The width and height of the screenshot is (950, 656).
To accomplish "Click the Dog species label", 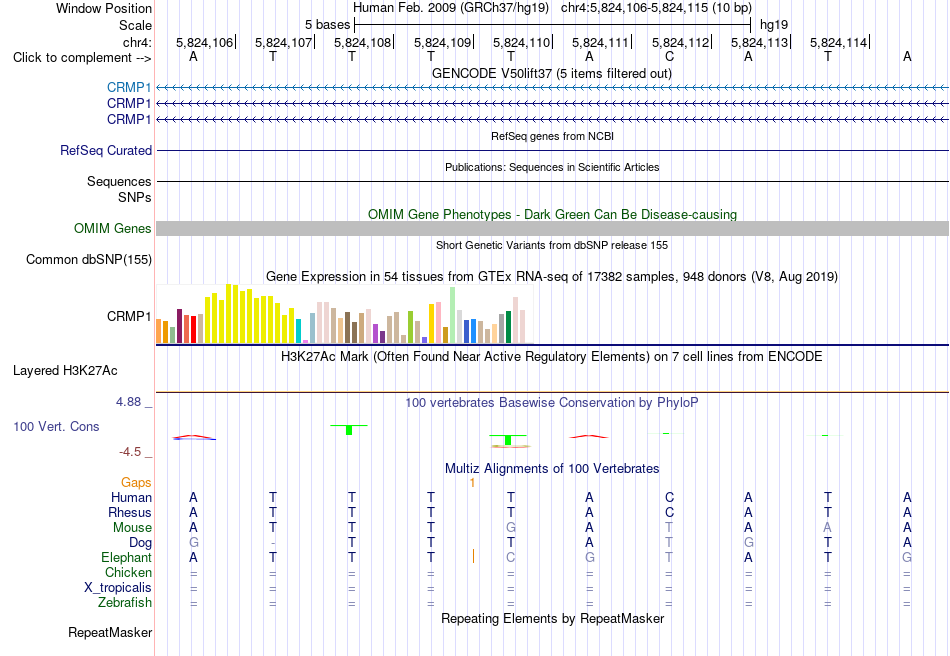I will 141,543.
